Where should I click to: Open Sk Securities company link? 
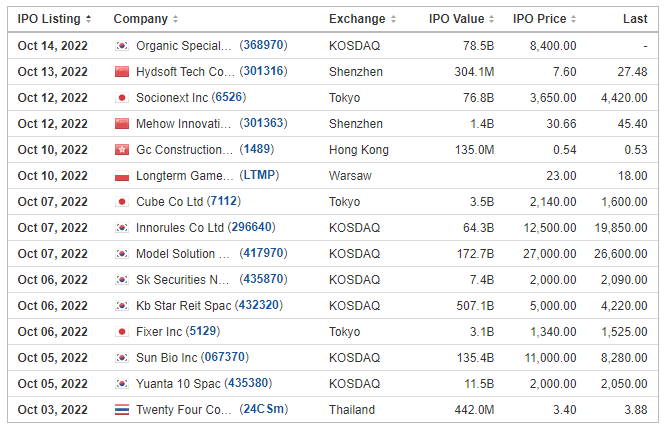click(x=182, y=280)
